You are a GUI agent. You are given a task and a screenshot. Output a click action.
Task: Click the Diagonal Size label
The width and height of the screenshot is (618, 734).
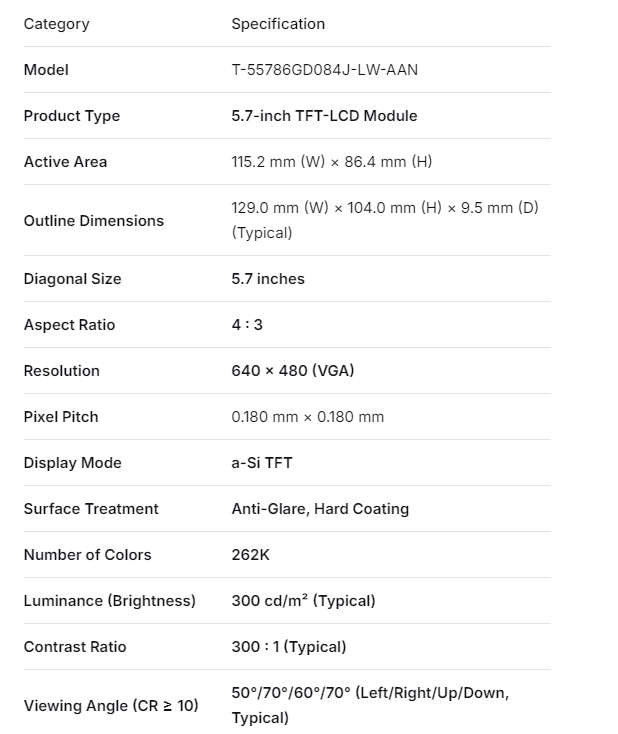(x=72, y=279)
